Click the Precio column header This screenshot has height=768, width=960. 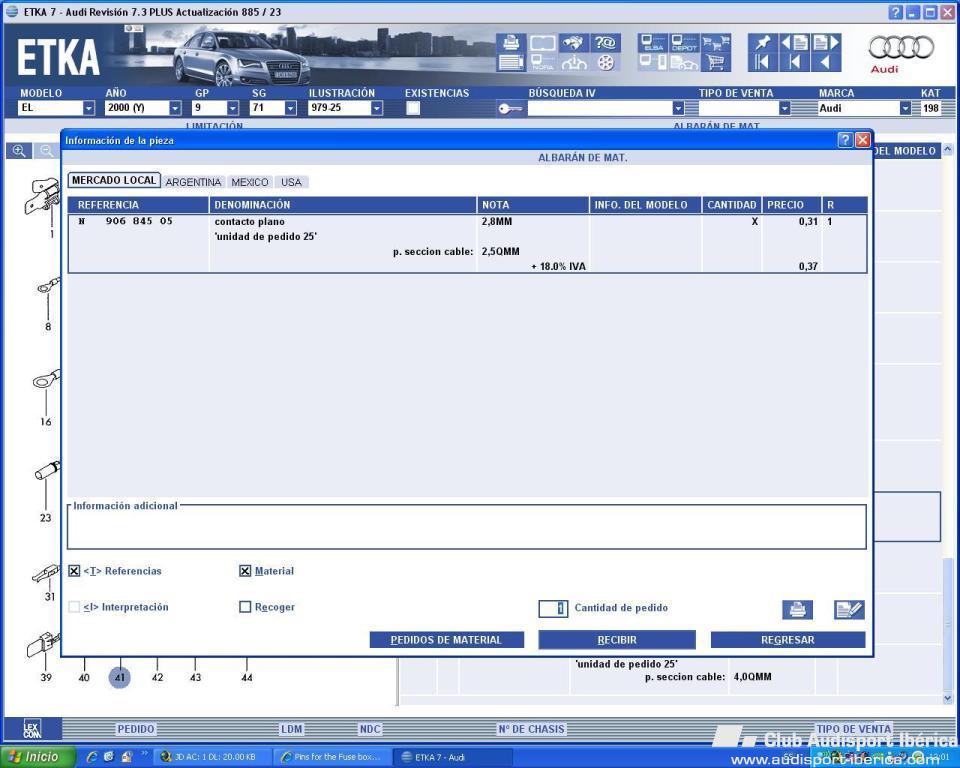[x=792, y=205]
